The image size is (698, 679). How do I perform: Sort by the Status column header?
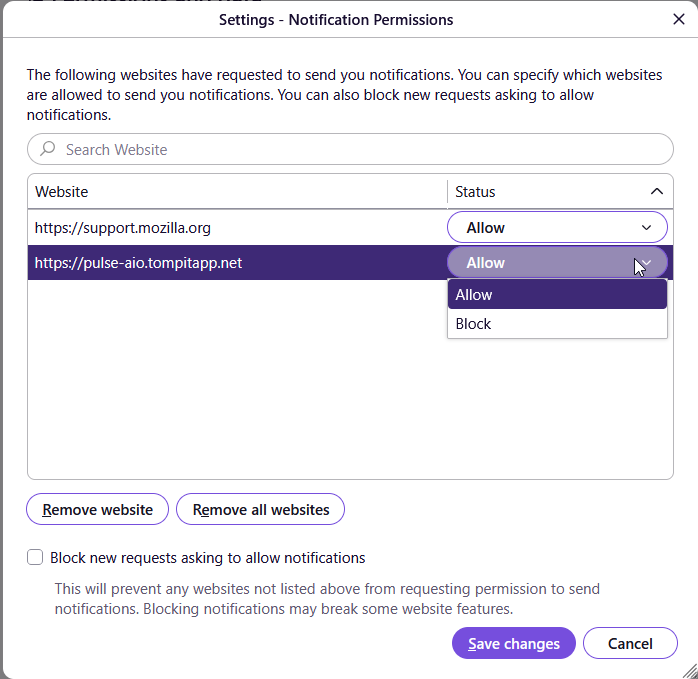click(x=560, y=191)
